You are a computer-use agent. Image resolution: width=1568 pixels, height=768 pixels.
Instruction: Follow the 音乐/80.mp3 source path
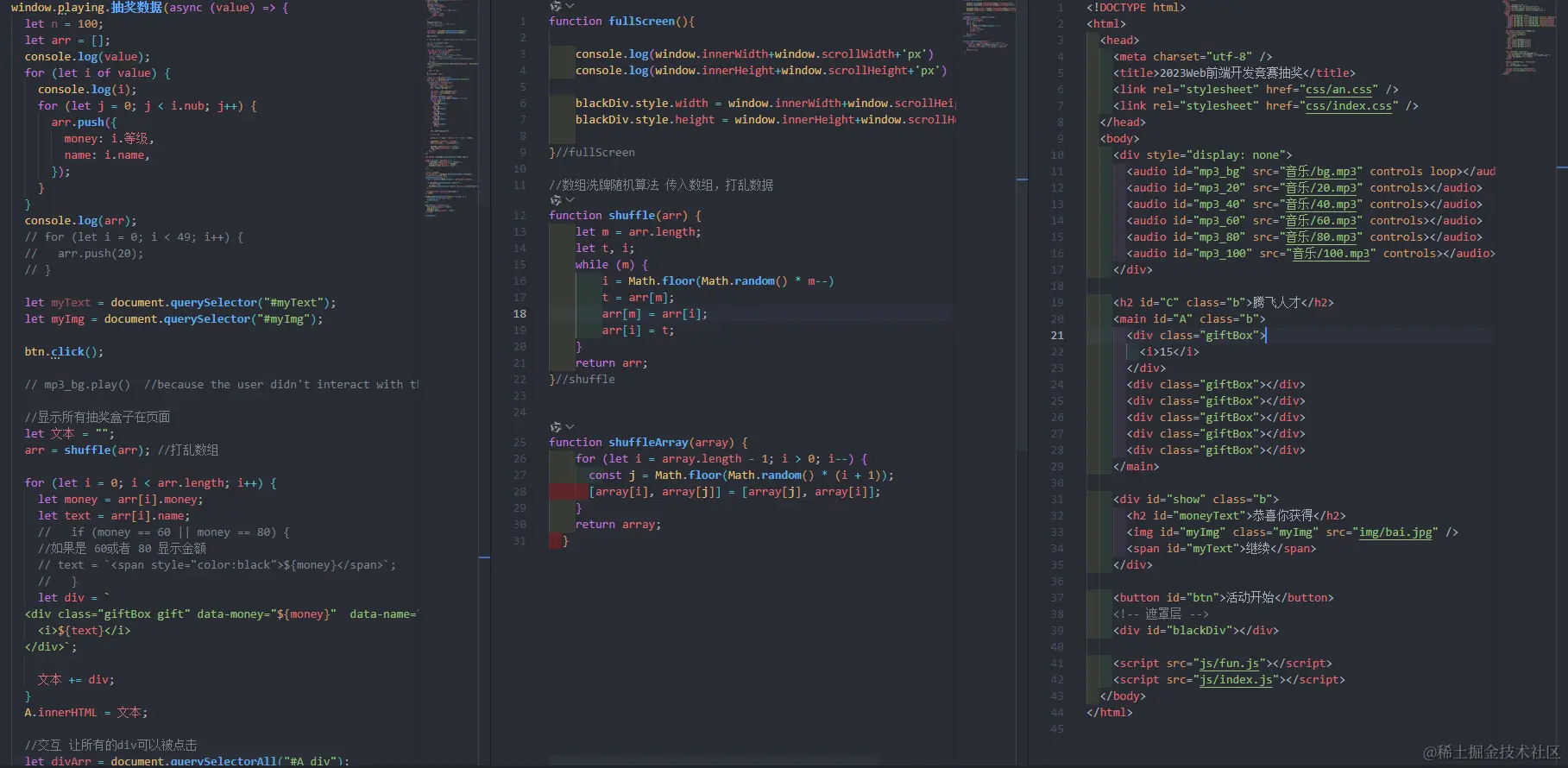[1322, 237]
